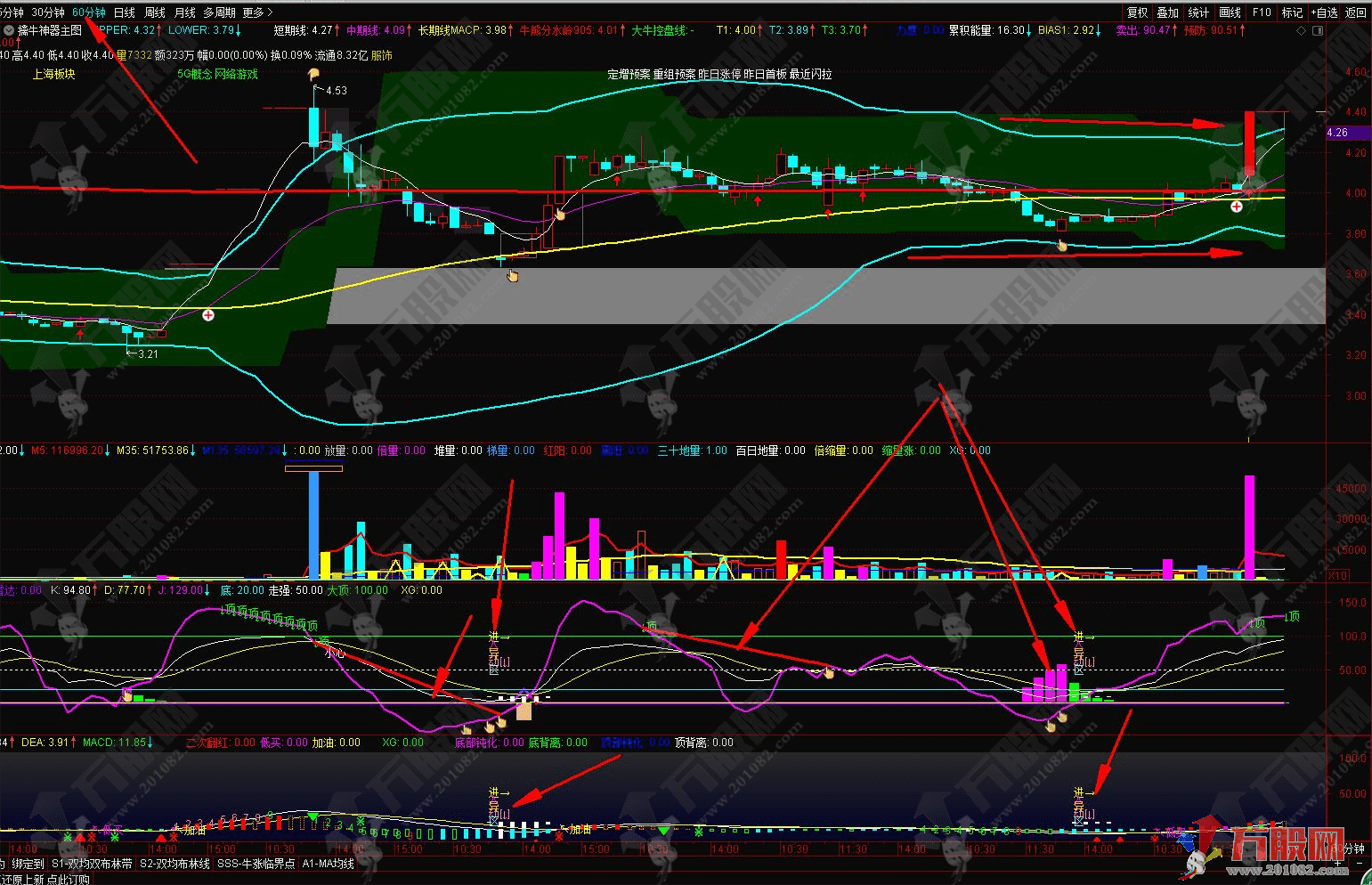Expand the 更多 periods chevron

click(270, 12)
